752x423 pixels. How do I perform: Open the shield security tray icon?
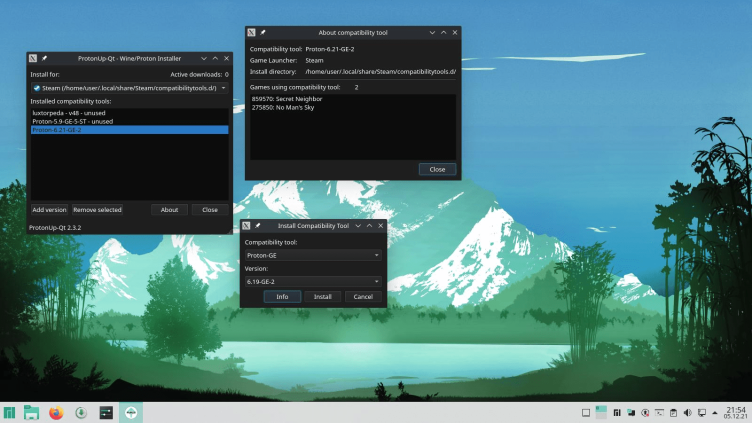coord(646,413)
